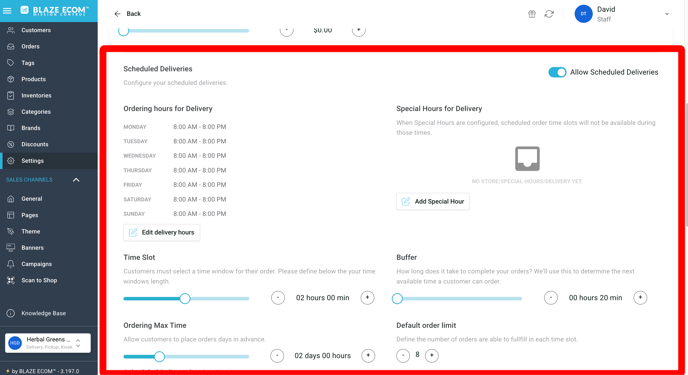Screen dimensions: 688x375
Task: Decrease Time Slot with minus button
Action: pos(278,298)
